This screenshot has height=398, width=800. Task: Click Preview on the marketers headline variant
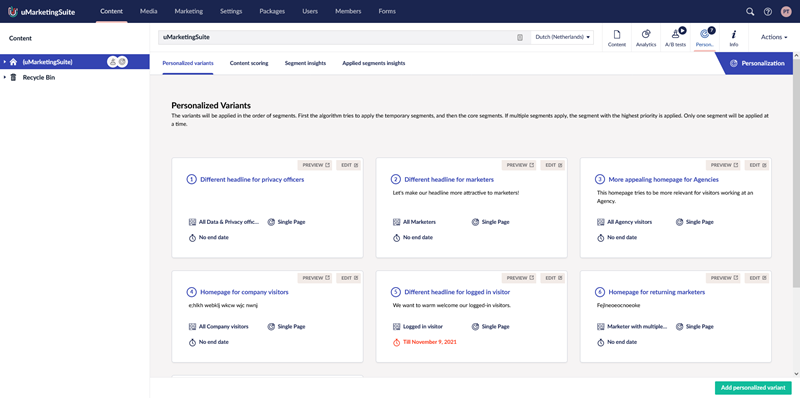[x=519, y=165]
